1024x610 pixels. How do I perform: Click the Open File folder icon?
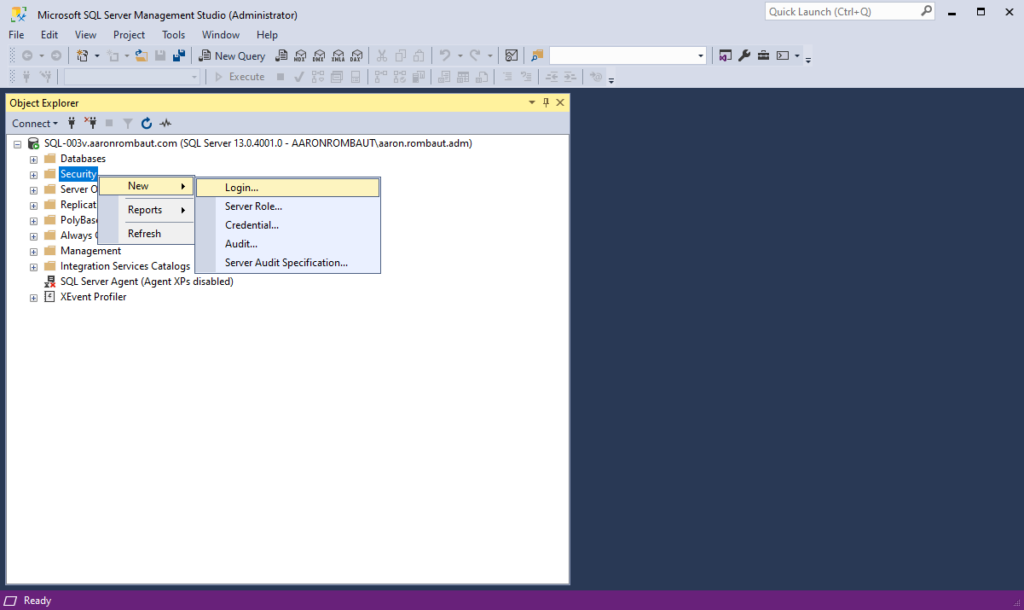[x=142, y=56]
